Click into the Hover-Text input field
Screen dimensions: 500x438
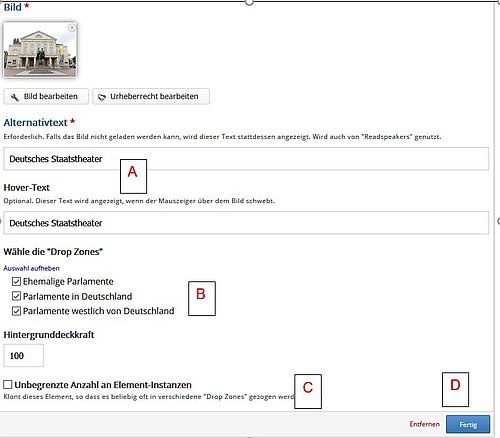pos(246,223)
